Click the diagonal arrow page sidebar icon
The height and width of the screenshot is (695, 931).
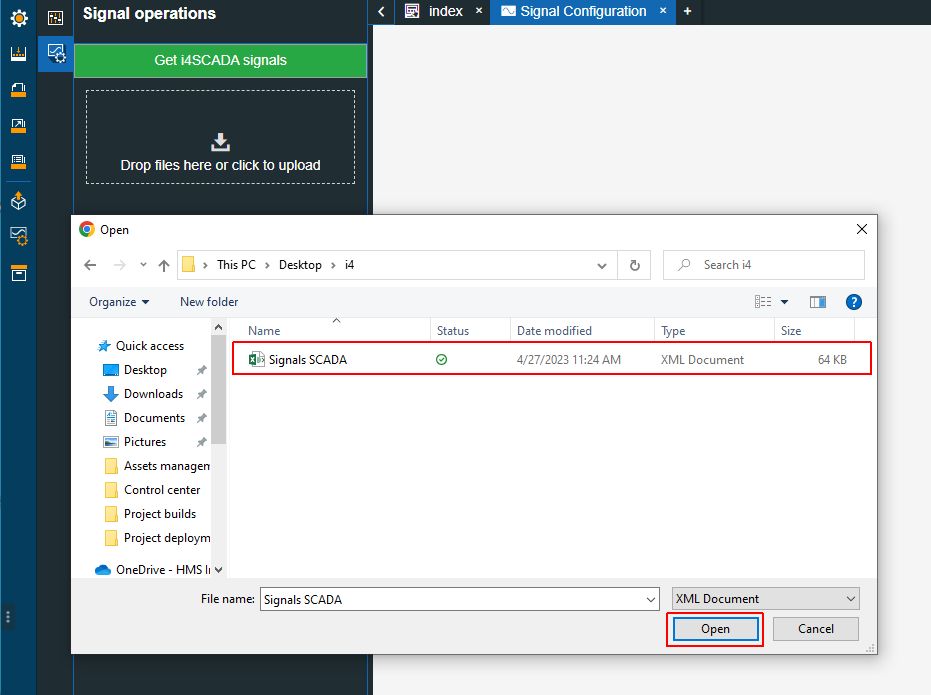click(18, 126)
